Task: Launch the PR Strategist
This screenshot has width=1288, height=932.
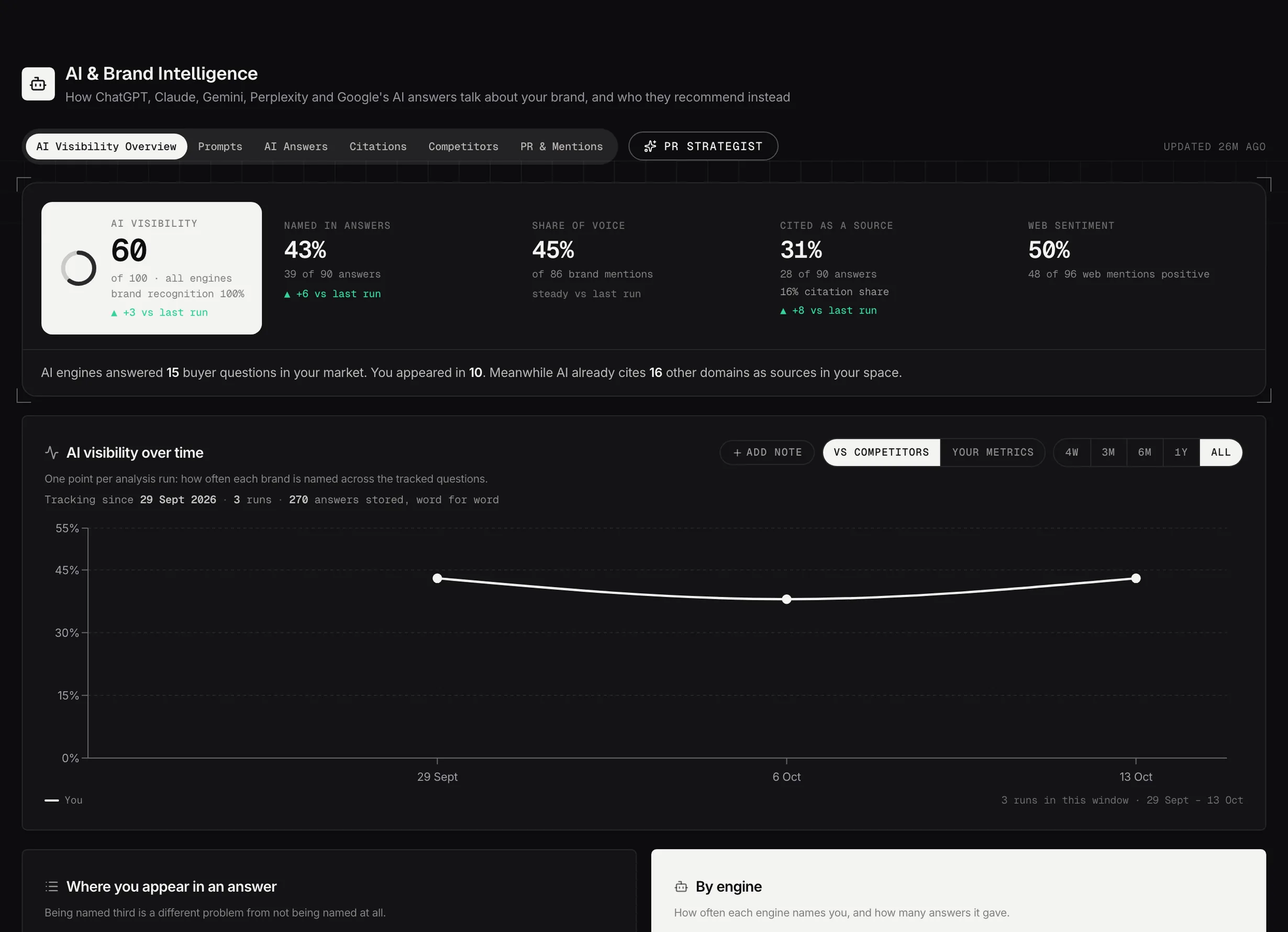Action: [x=703, y=147]
